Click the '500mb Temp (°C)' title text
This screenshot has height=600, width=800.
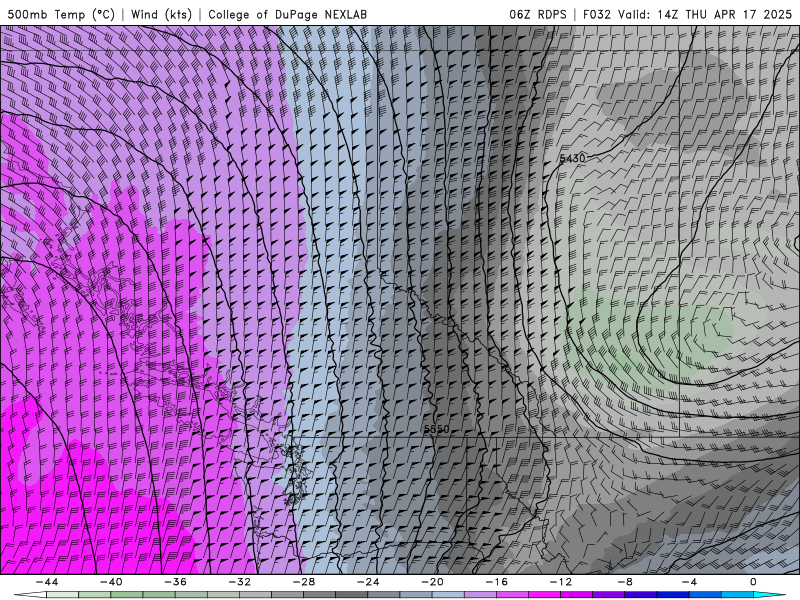[x=61, y=14]
